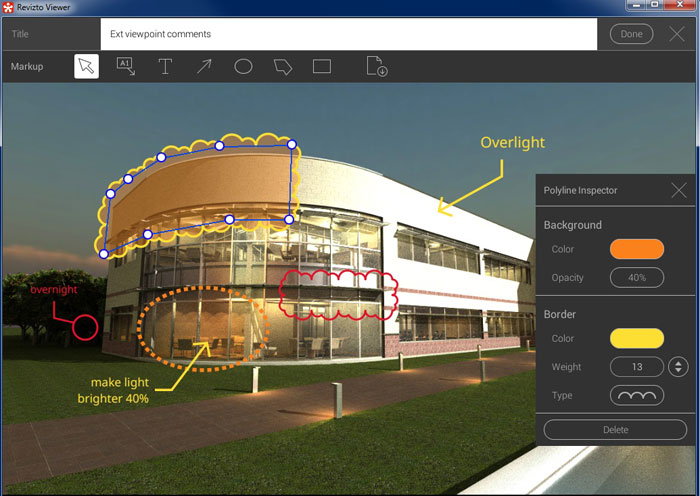Image resolution: width=700 pixels, height=496 pixels.
Task: Close the Polyline Inspector panel
Action: 679,190
